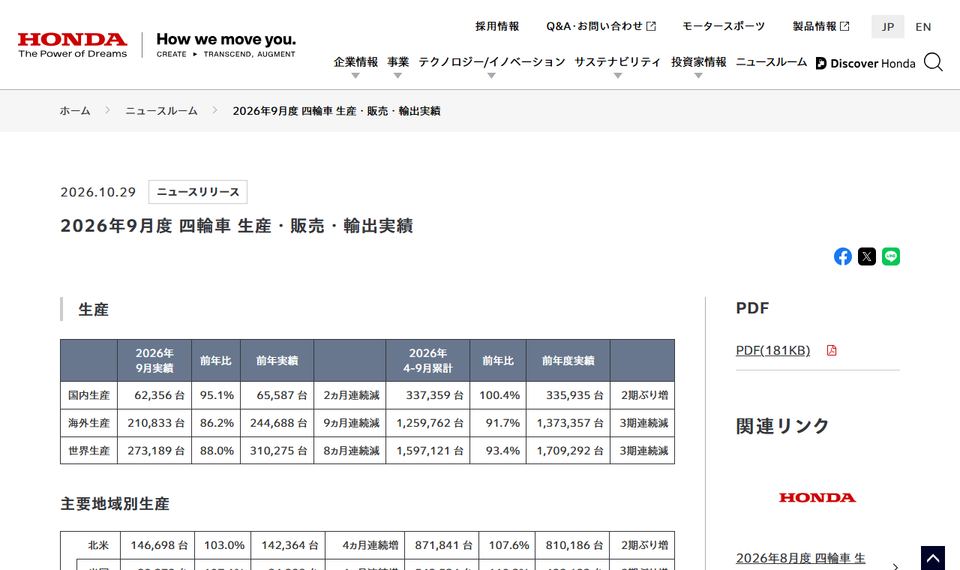This screenshot has width=960, height=570.
Task: Share page on X
Action: [866, 257]
